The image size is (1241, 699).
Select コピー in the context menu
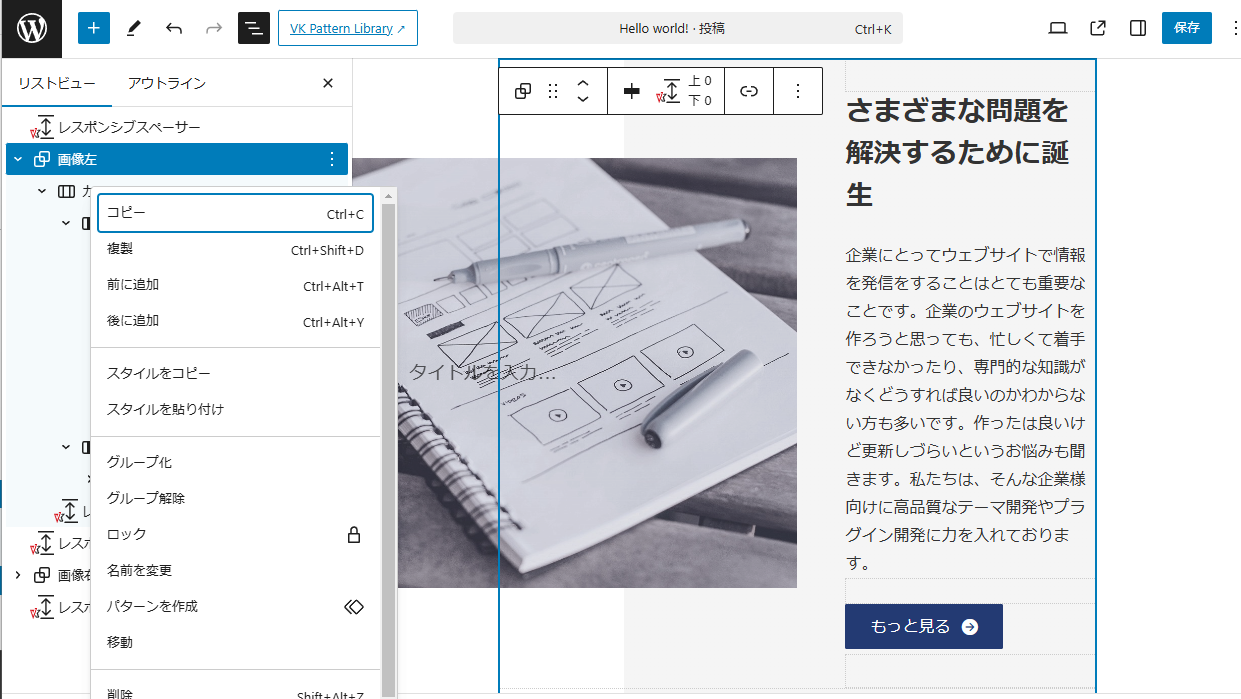pos(235,213)
